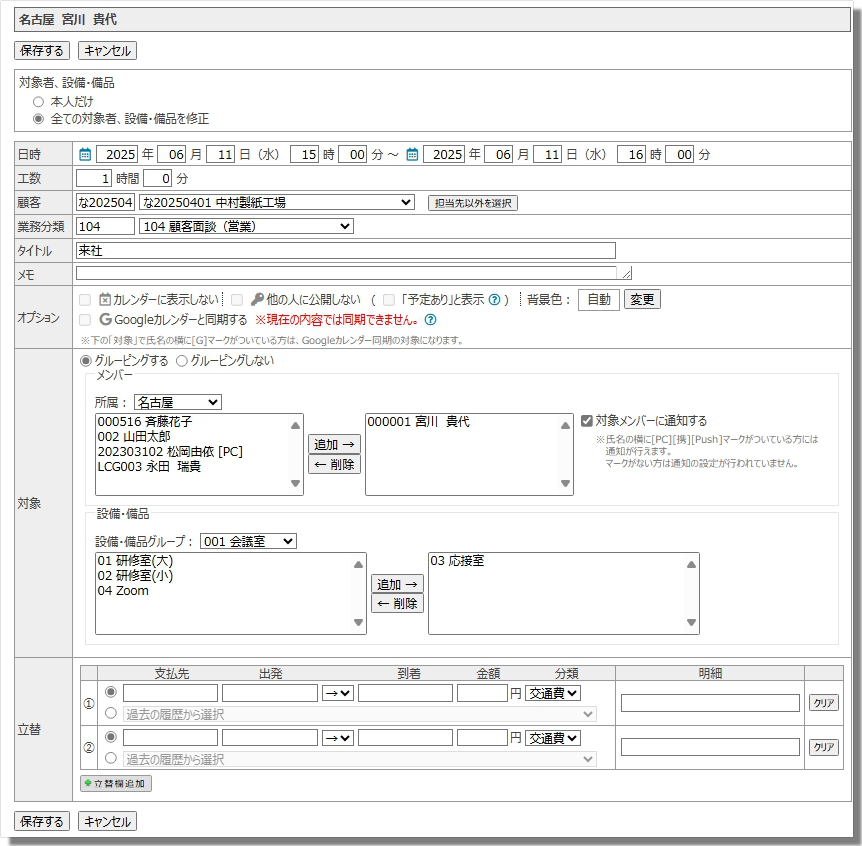Click help icon next to 「予定あり」と表示
The height and width of the screenshot is (846, 862).
(495, 300)
